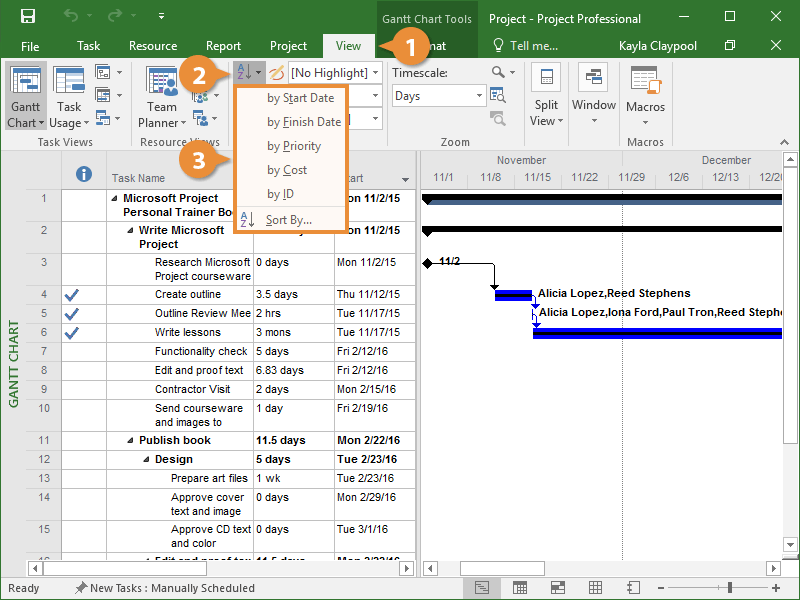This screenshot has height=600, width=800.
Task: Select sort by Finish Date
Action: (x=303, y=122)
